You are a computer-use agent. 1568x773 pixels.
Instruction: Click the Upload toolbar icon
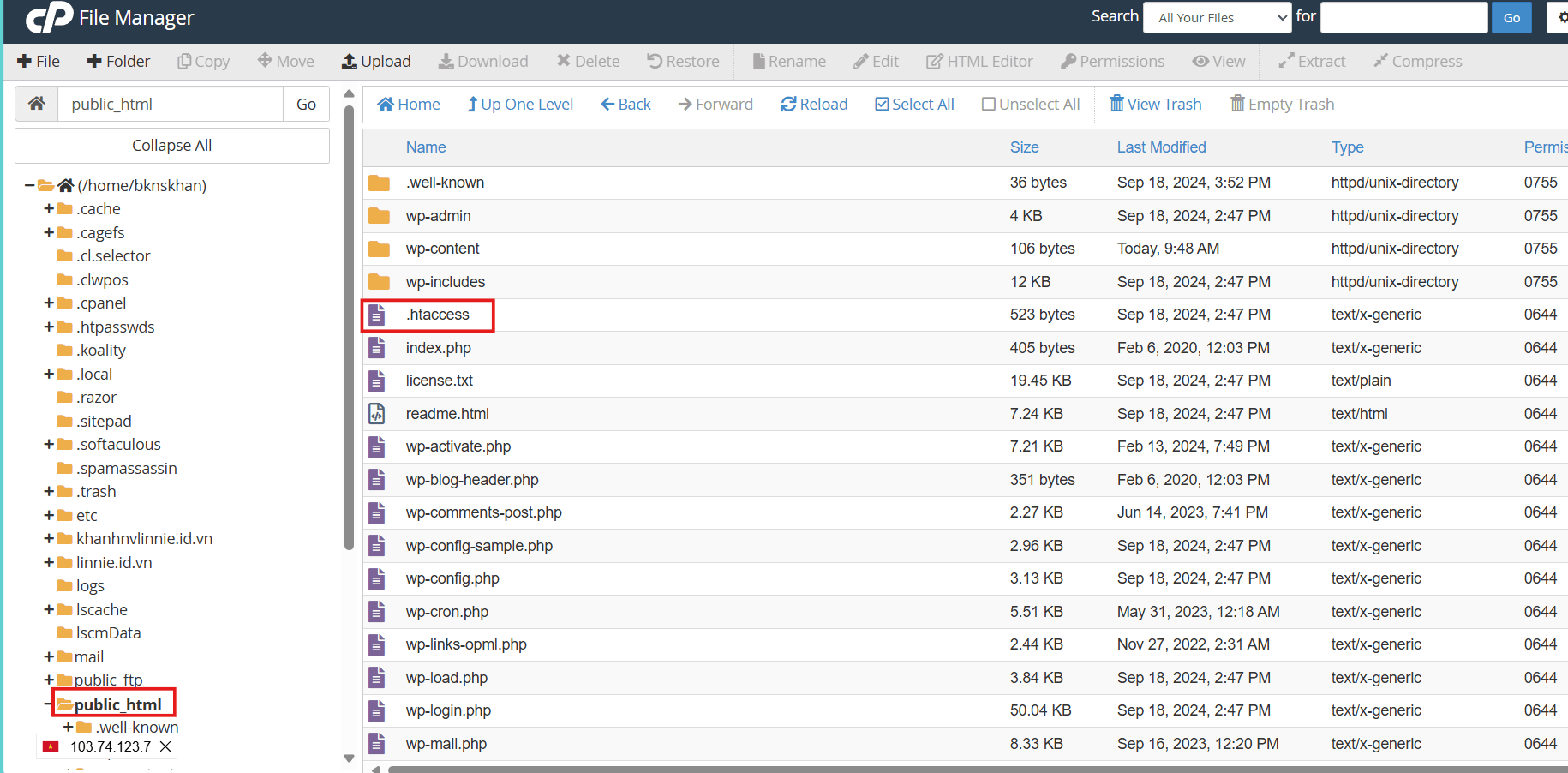(350, 61)
